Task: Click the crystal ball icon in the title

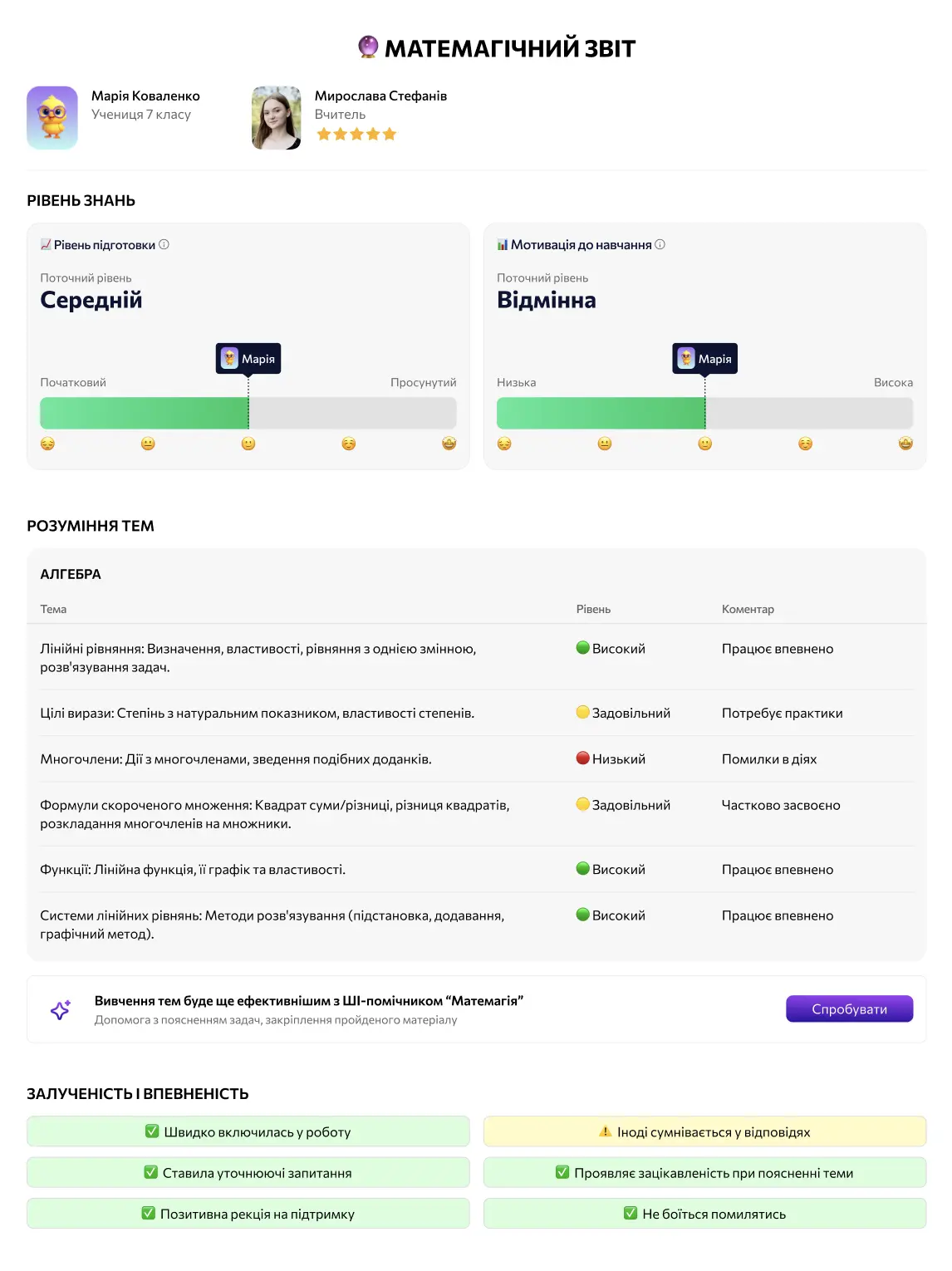Action: coord(368,47)
